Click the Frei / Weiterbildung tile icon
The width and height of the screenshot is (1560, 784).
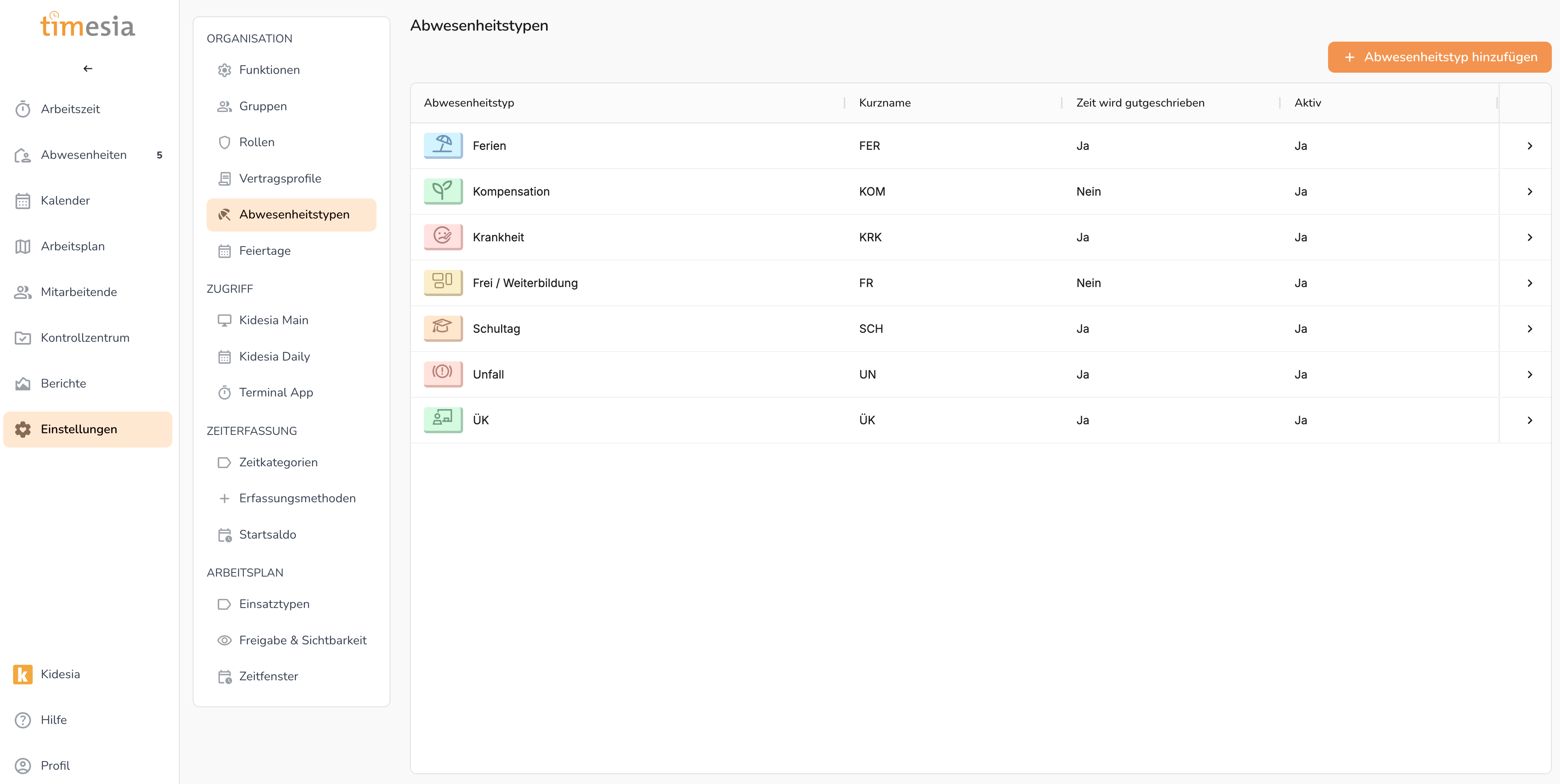point(443,282)
